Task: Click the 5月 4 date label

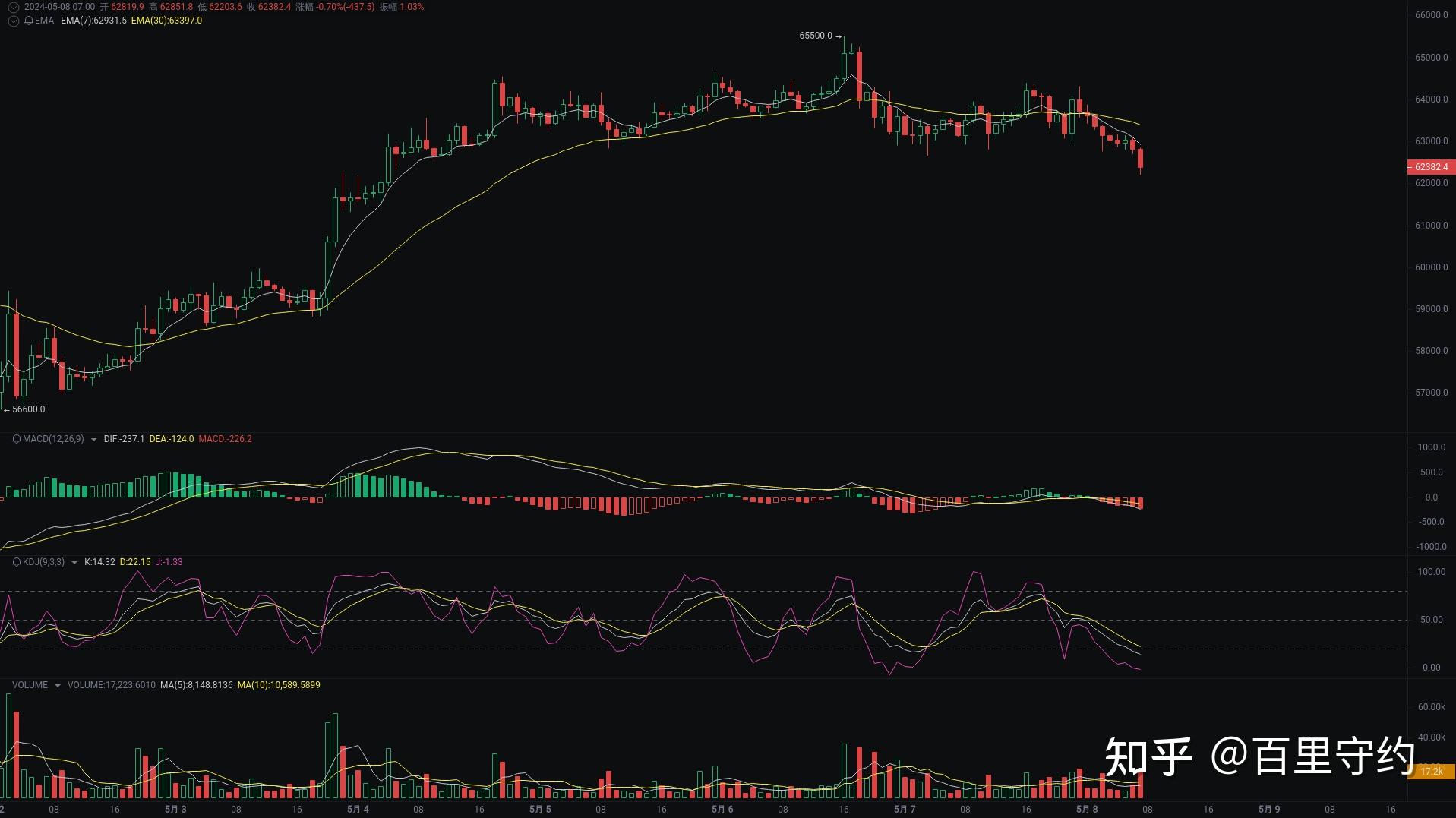Action: coord(358,810)
